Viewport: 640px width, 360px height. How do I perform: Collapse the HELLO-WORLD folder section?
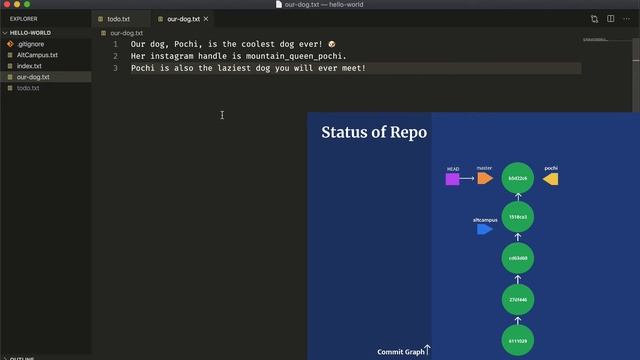tap(30, 33)
